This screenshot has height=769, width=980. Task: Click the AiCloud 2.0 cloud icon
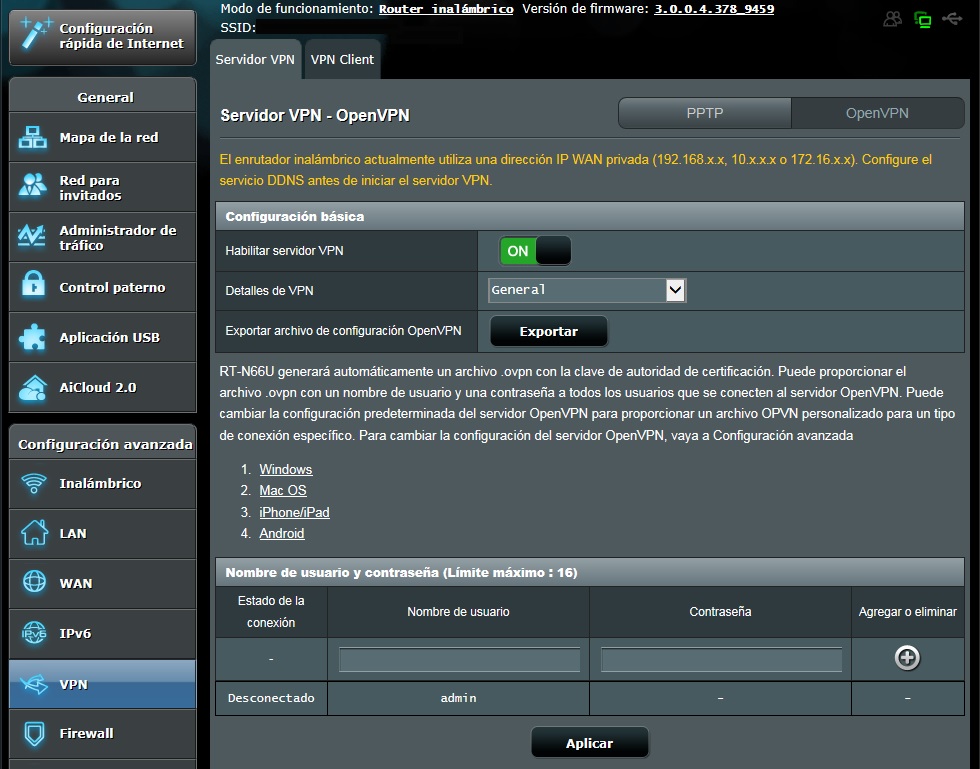32,387
